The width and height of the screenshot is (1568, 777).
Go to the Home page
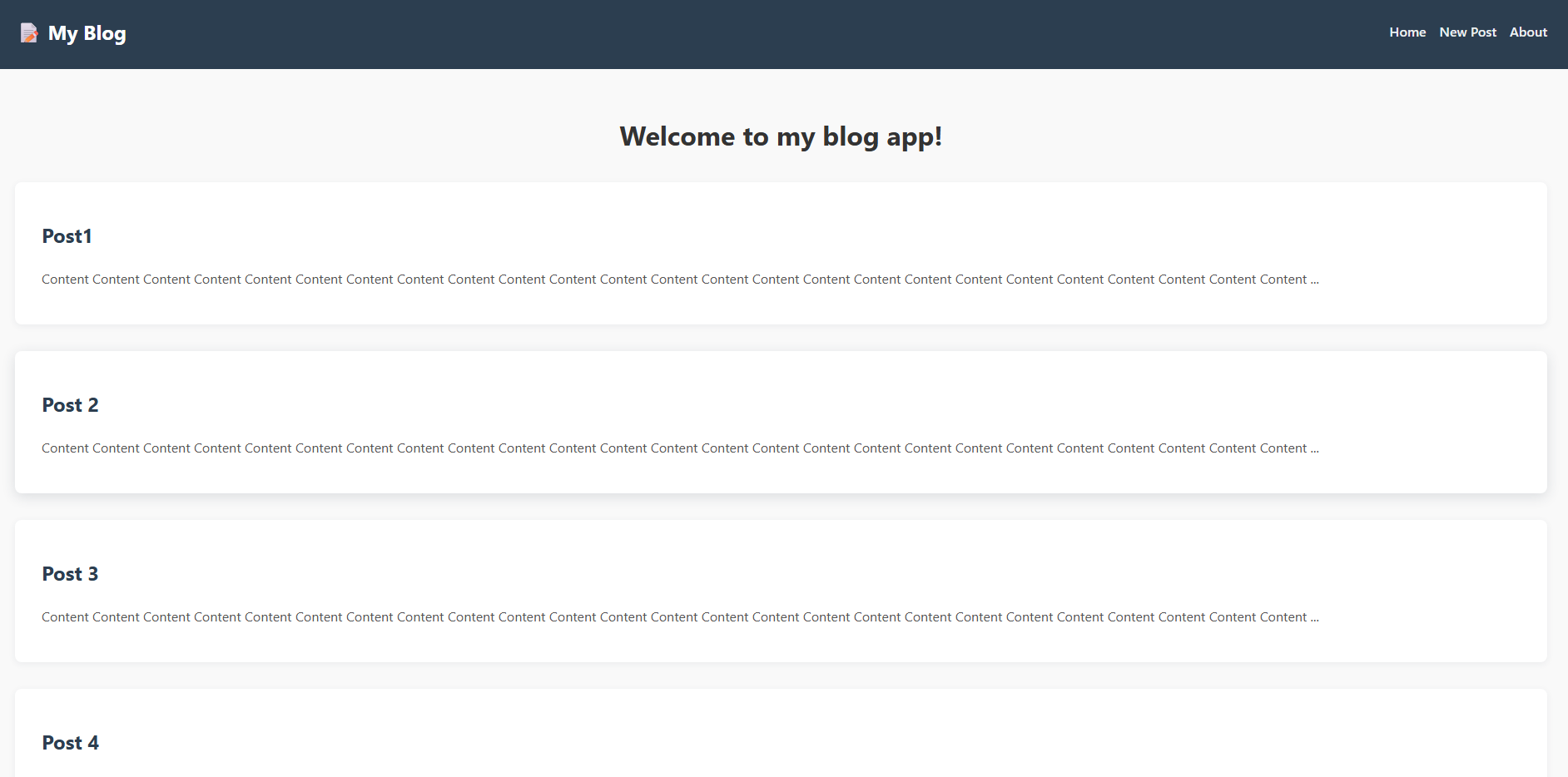click(1407, 32)
